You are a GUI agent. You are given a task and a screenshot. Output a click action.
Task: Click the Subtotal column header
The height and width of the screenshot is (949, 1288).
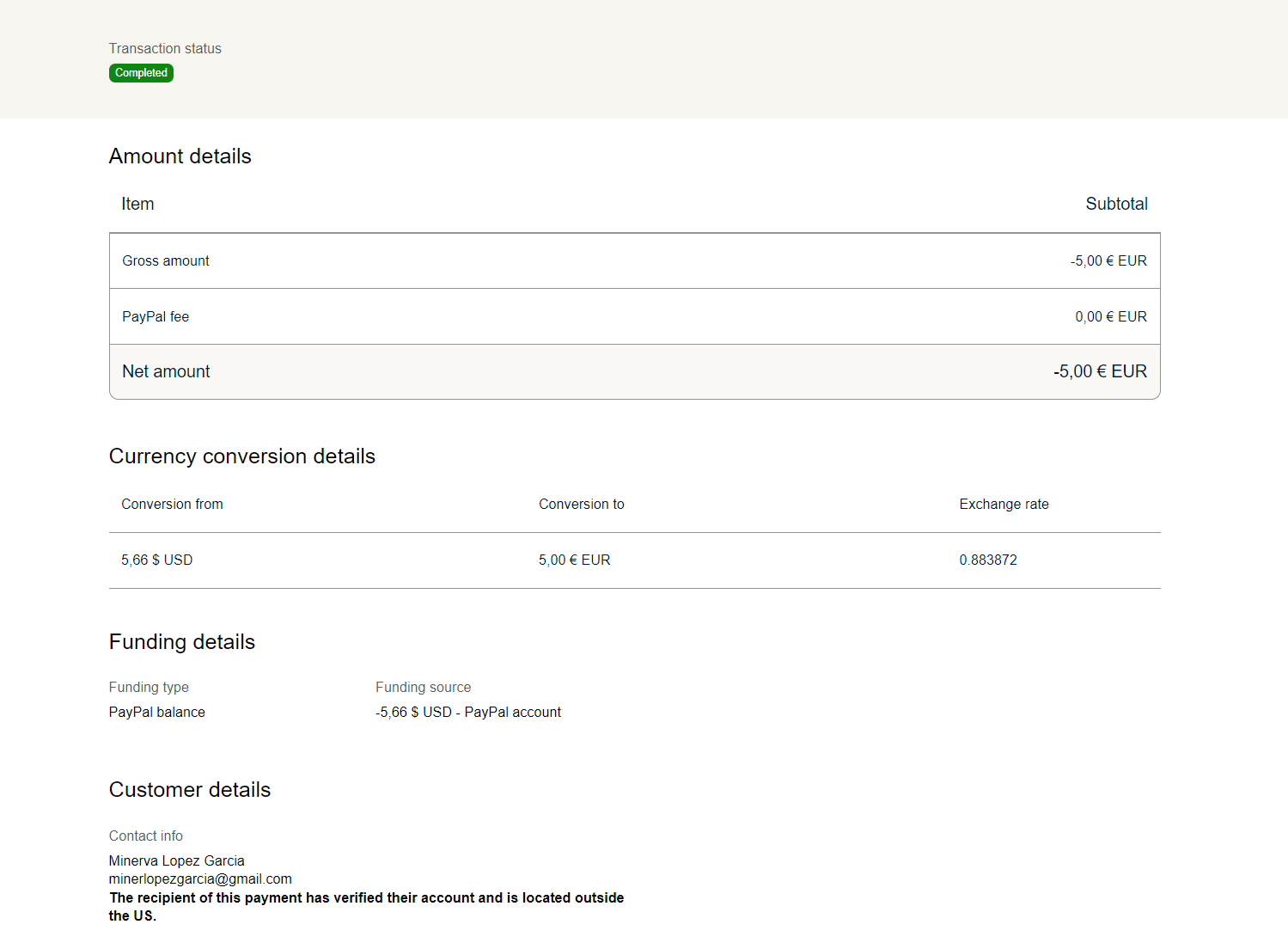(x=1116, y=204)
